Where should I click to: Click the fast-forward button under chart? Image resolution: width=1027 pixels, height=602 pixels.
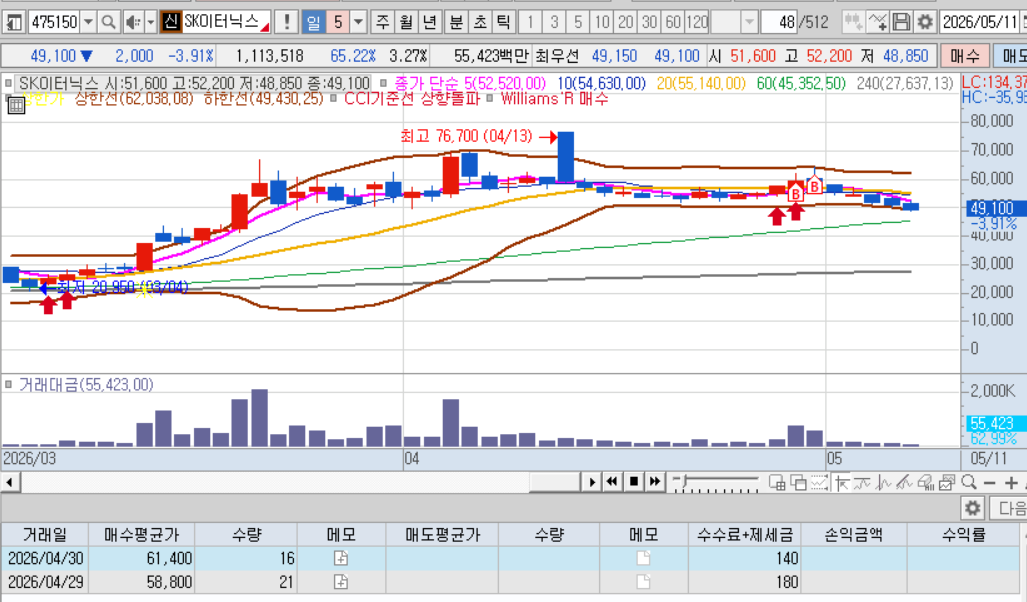654,483
